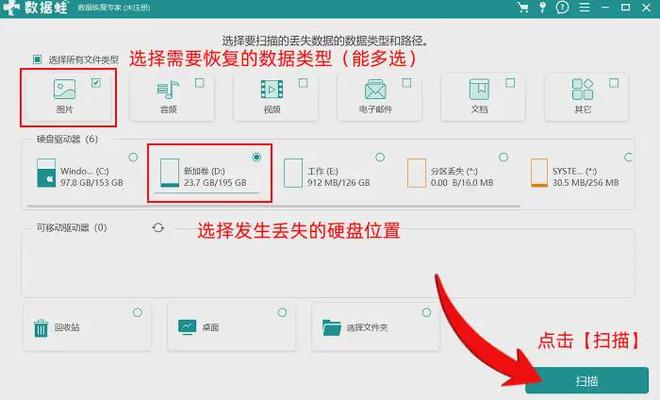Select the 图片 picture type icon
Viewport: 660px width, 400px height.
[x=63, y=90]
